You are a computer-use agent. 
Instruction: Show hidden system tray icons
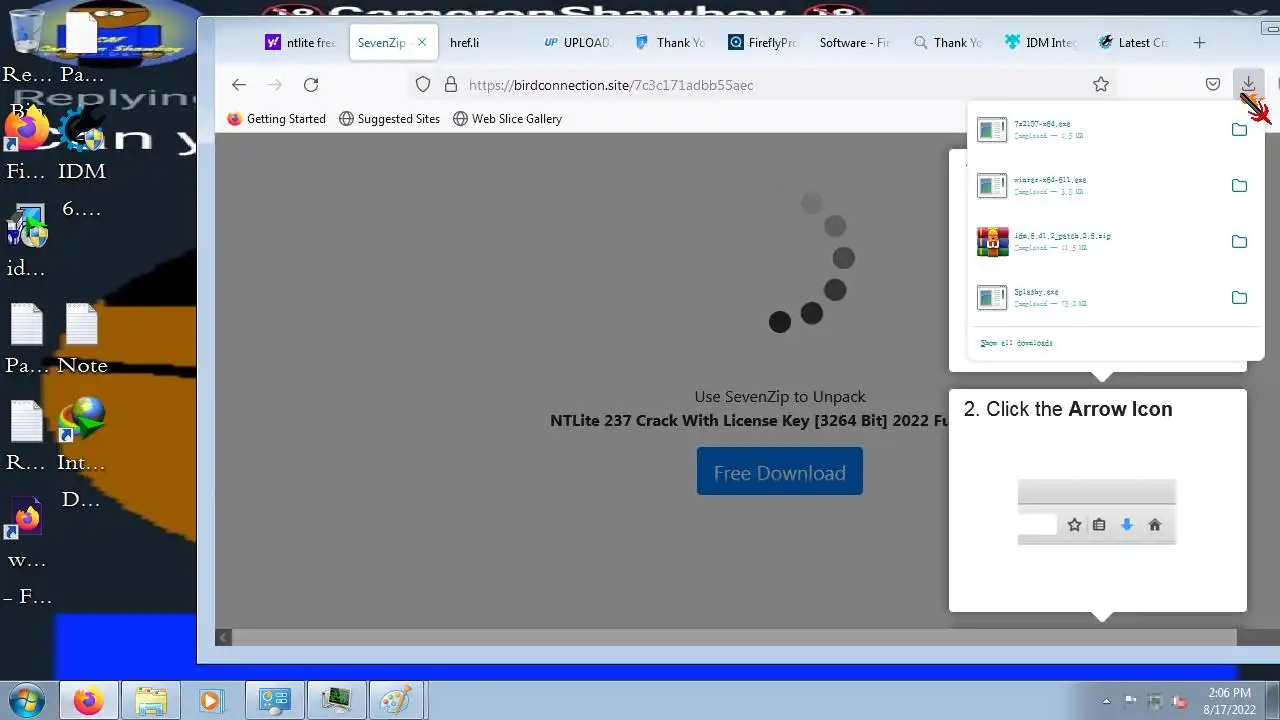[1106, 701]
